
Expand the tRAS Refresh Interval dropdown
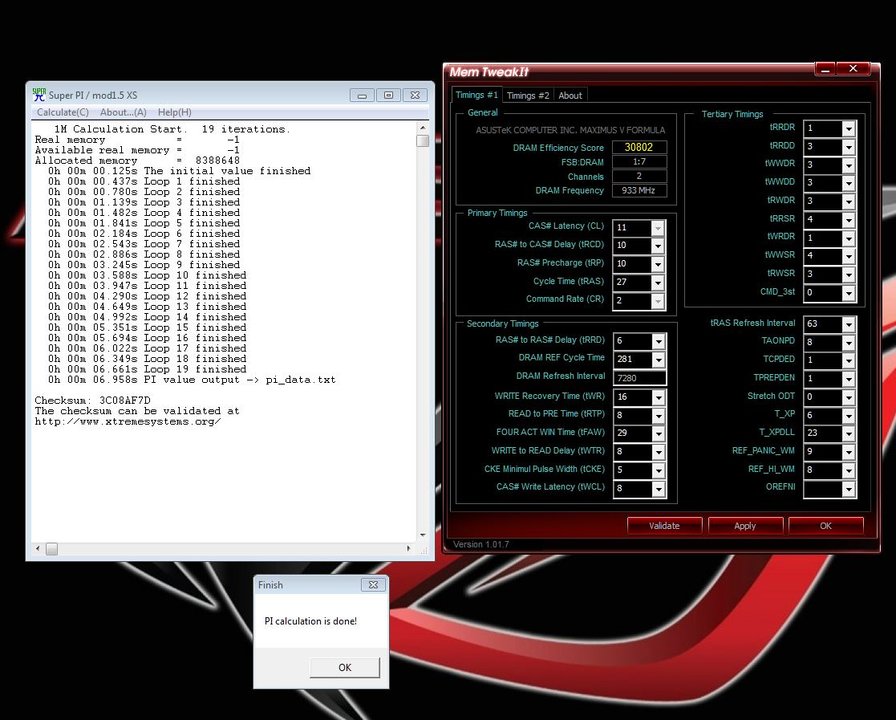849,324
